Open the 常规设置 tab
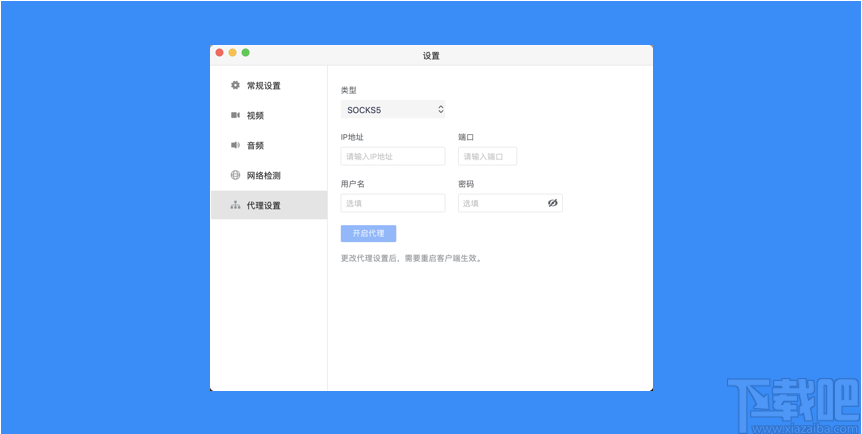Screen dimensions: 862x434 click(x=269, y=85)
